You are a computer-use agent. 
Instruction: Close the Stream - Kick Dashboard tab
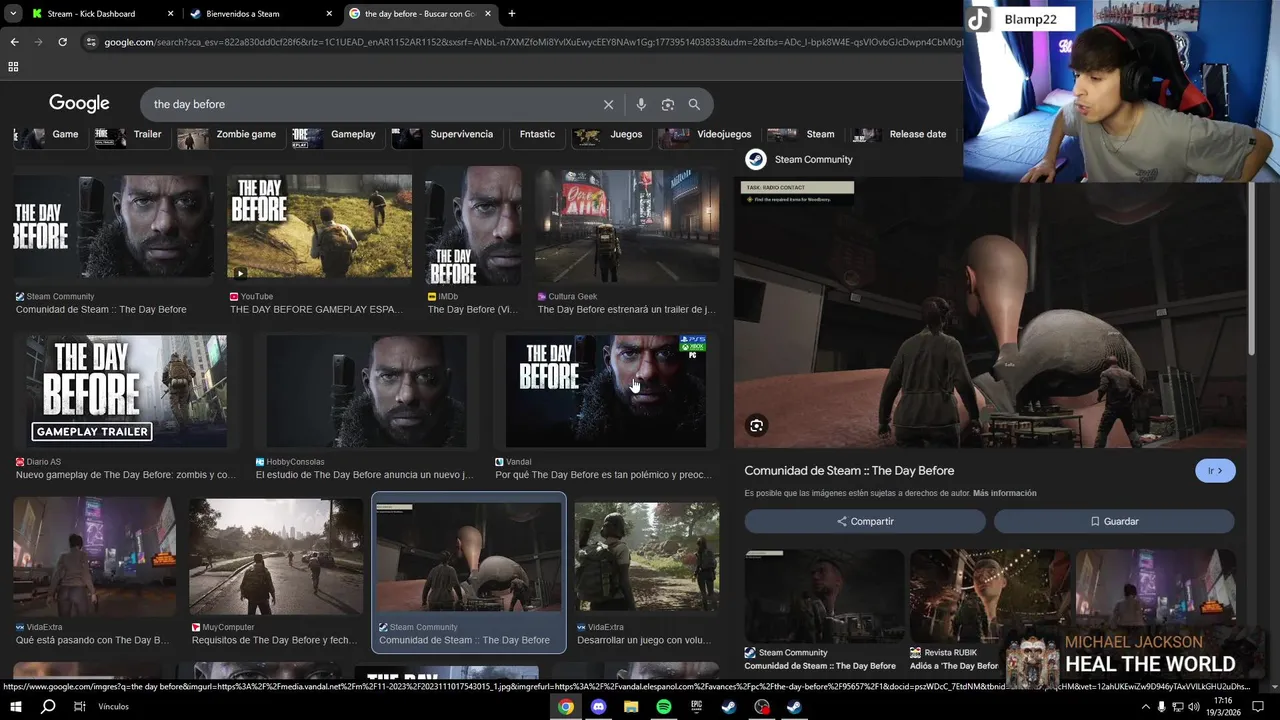[170, 14]
